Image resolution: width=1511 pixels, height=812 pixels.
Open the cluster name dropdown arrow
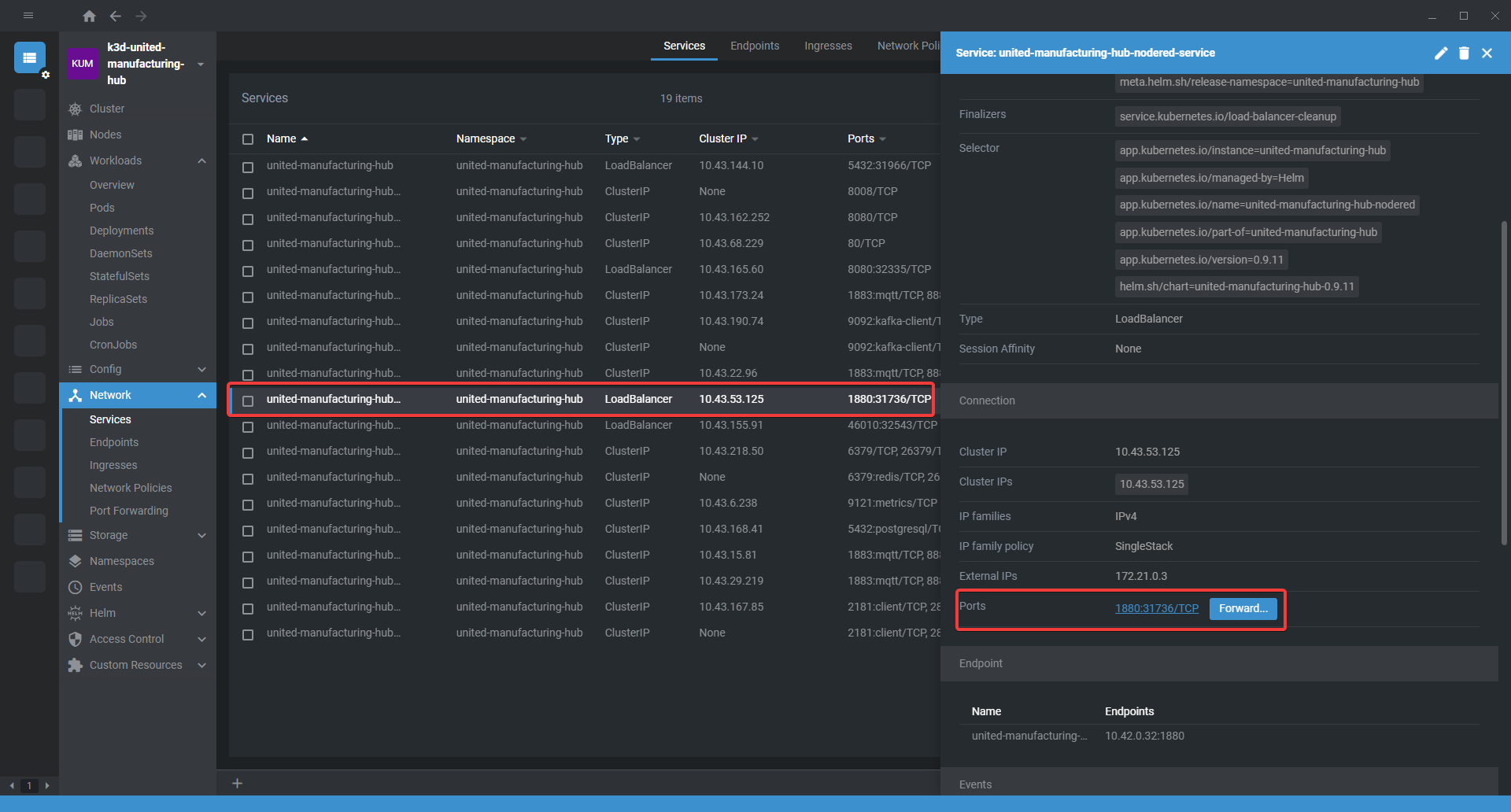[x=201, y=65]
